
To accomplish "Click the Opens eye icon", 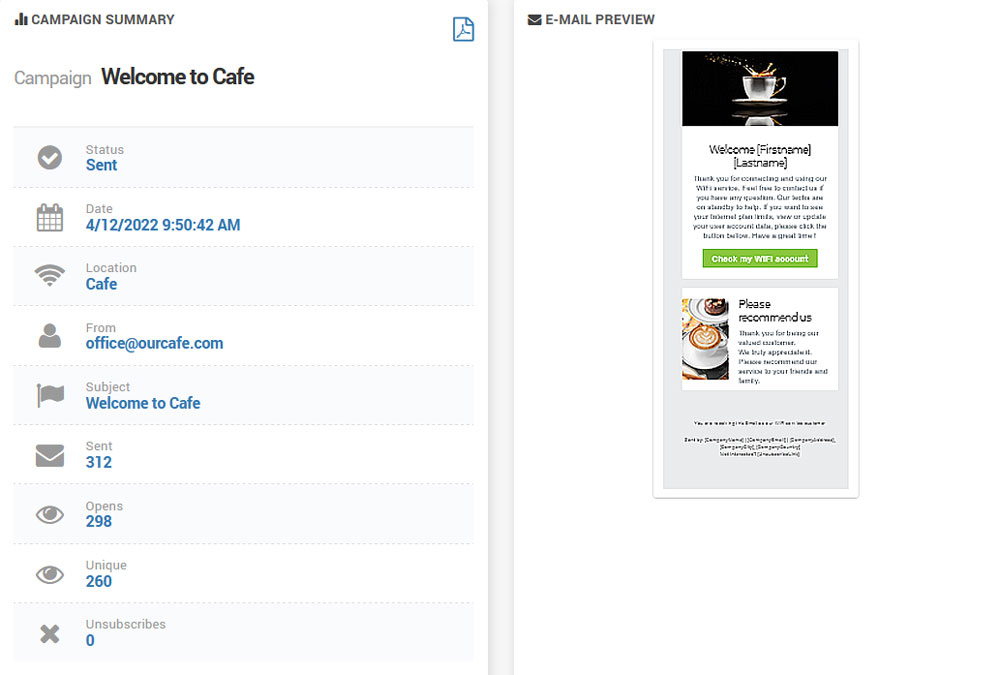I will [50, 515].
